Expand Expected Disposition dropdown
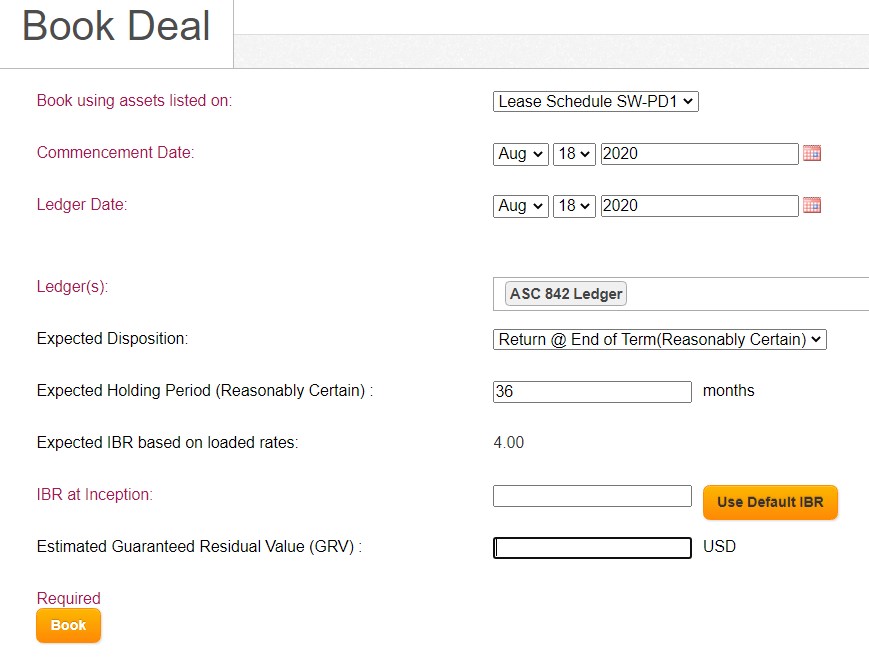The width and height of the screenshot is (869, 660). [660, 339]
